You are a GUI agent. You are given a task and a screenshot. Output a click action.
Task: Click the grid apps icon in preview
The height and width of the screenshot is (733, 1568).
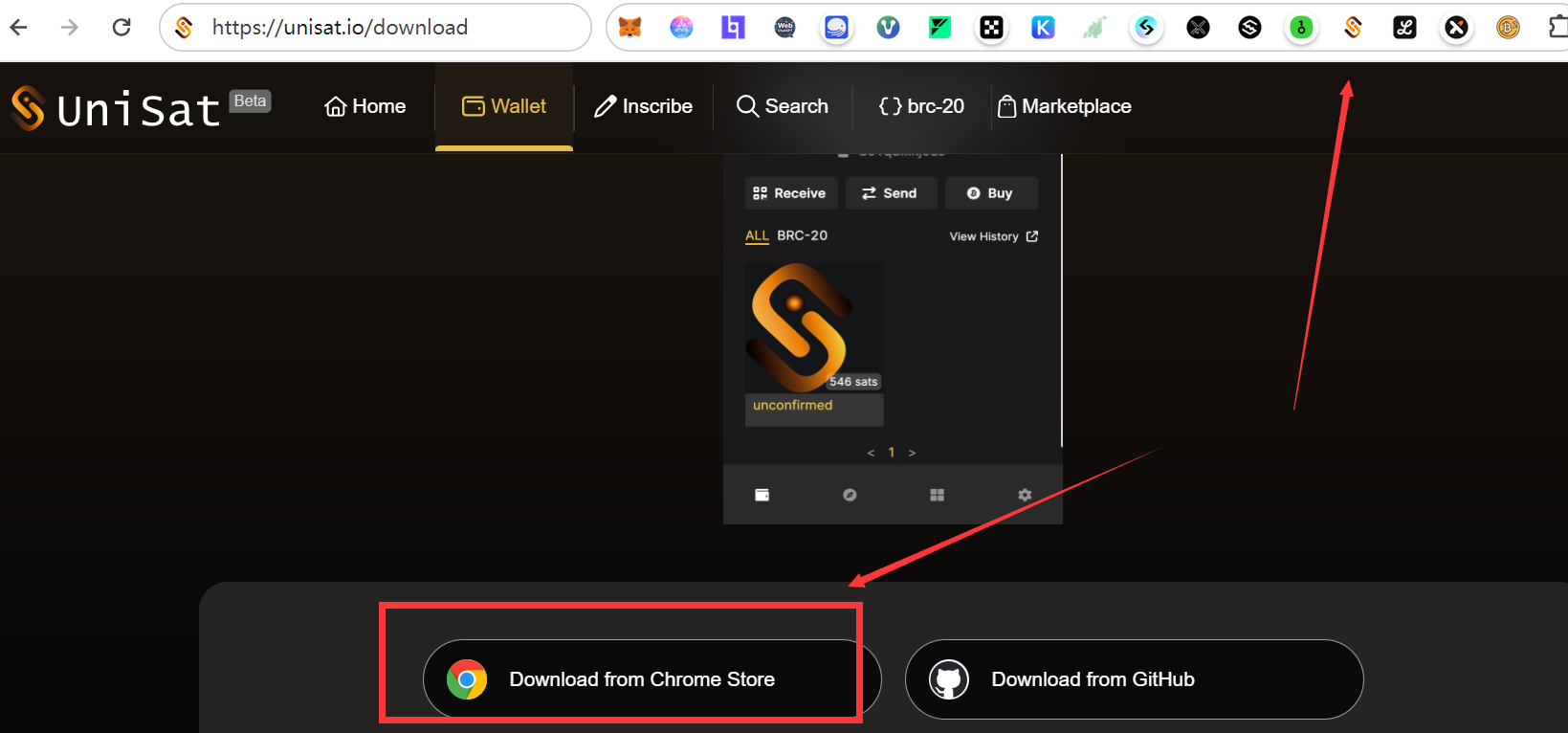tap(938, 495)
